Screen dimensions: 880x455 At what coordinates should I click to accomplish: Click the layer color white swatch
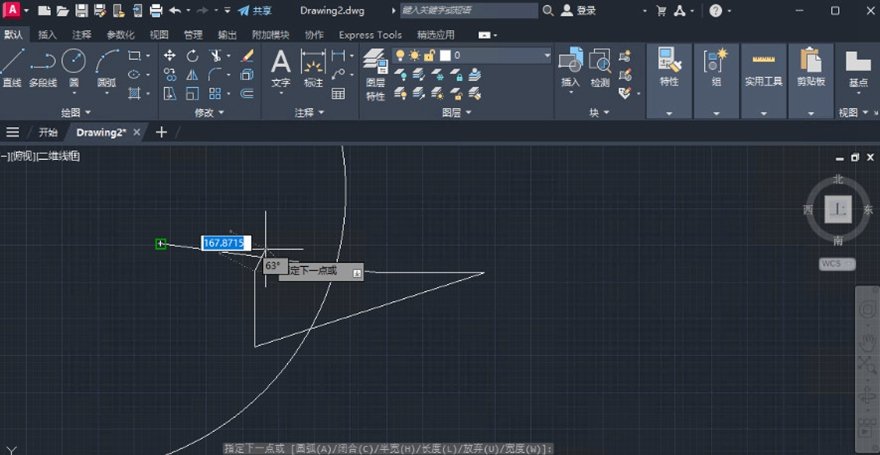coord(445,55)
